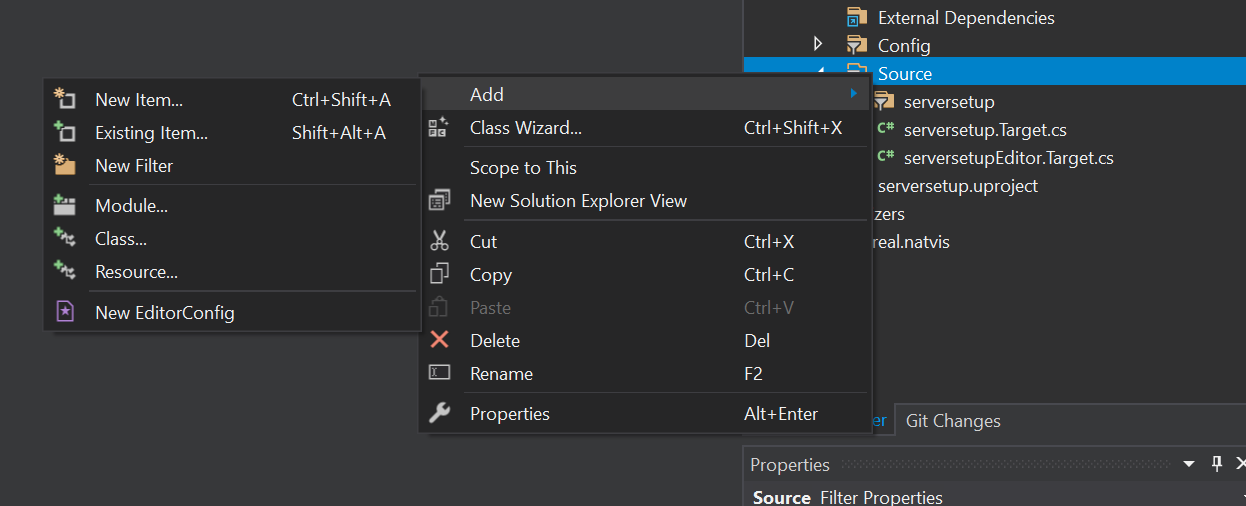This screenshot has height=506, width=1246.
Task: Click the wrench Properties icon
Action: 439,413
